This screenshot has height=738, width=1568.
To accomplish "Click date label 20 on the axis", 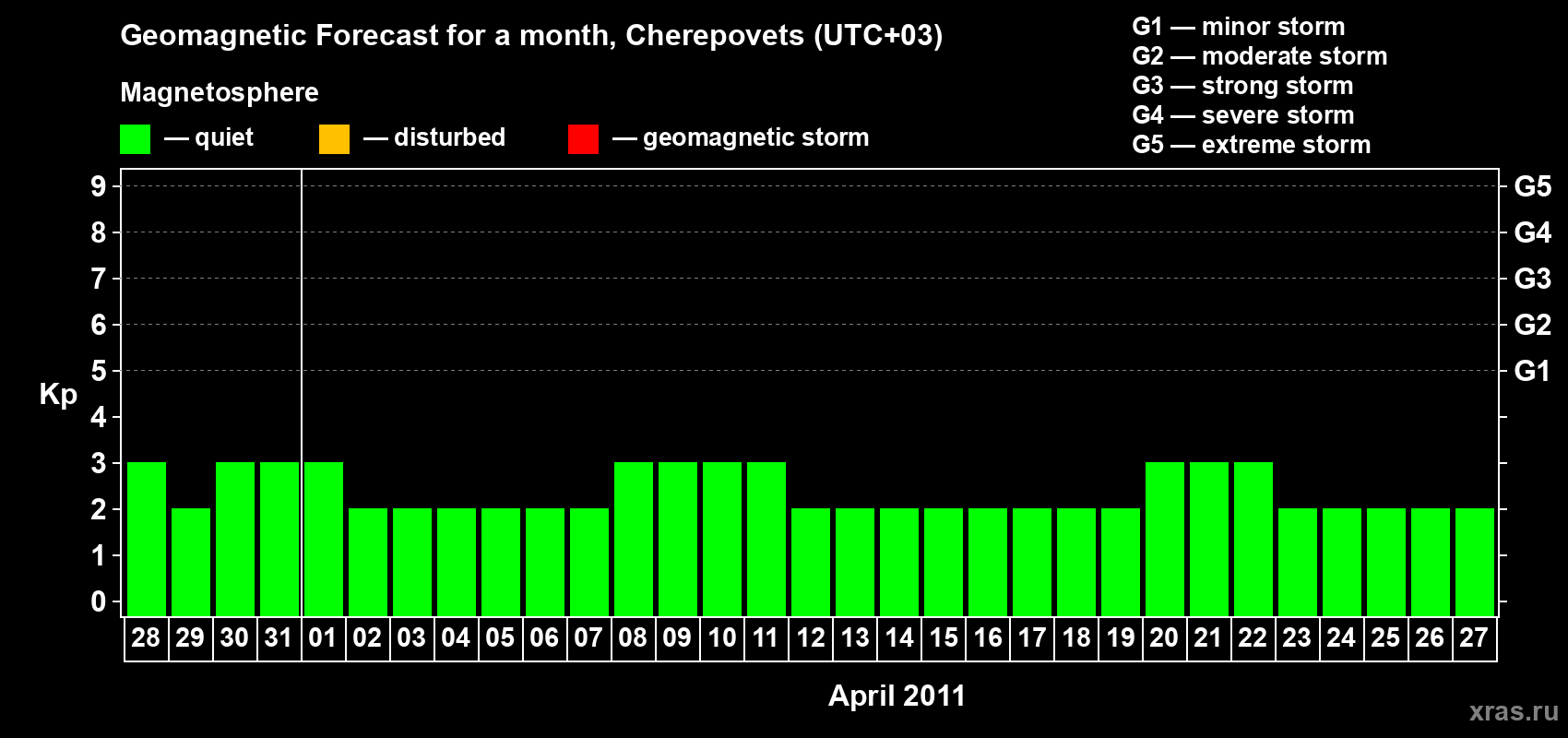I will coord(1164,638).
